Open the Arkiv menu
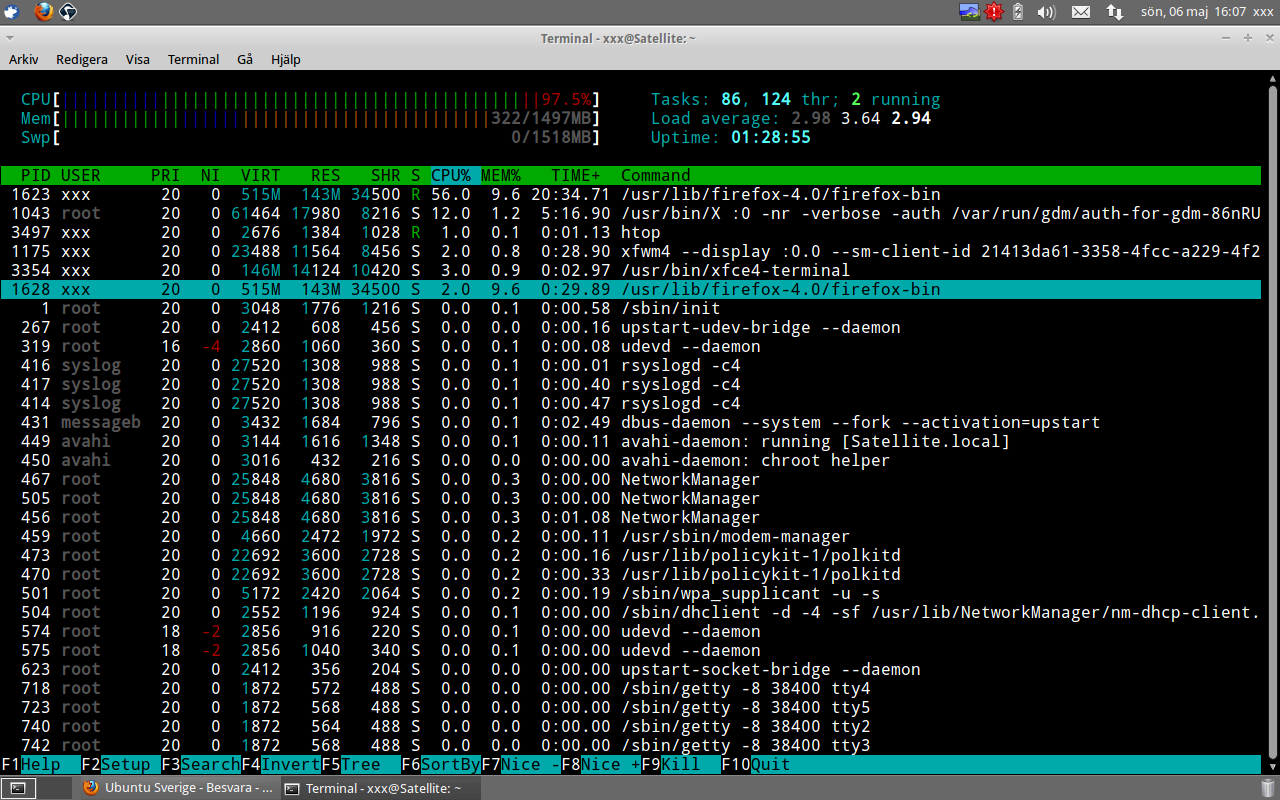The height and width of the screenshot is (800, 1280). (23, 59)
